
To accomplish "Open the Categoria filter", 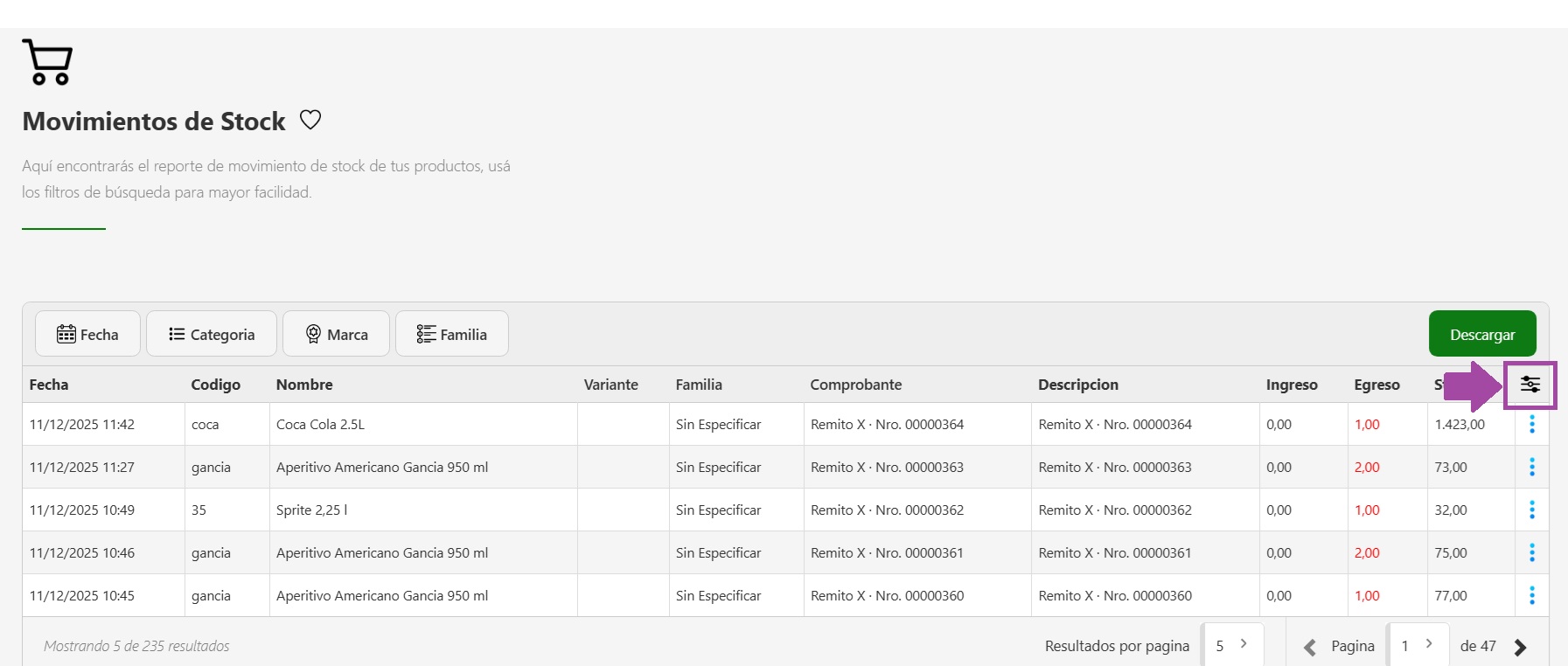I will (x=212, y=335).
